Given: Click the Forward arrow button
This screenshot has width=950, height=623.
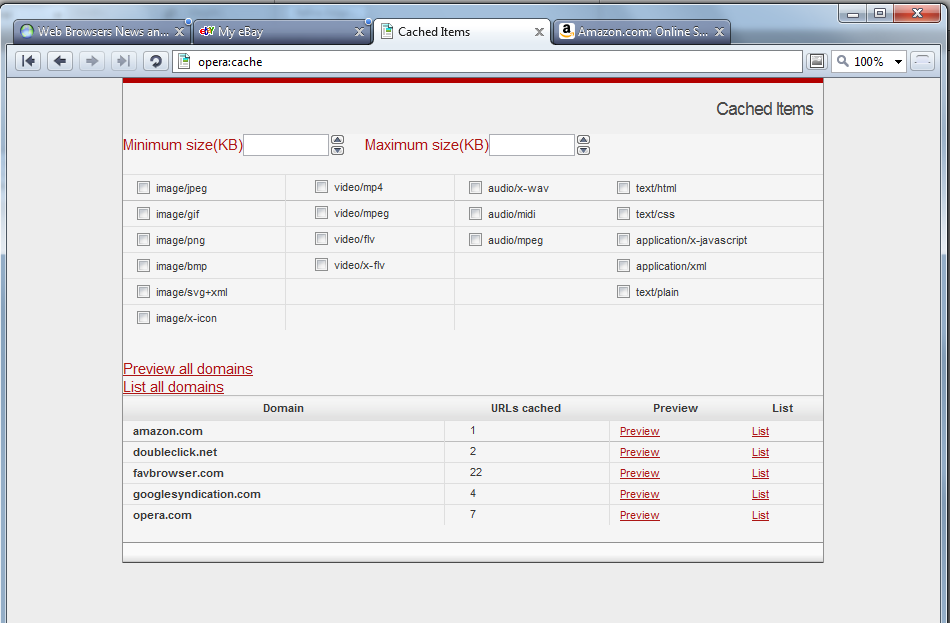Looking at the screenshot, I should point(92,62).
